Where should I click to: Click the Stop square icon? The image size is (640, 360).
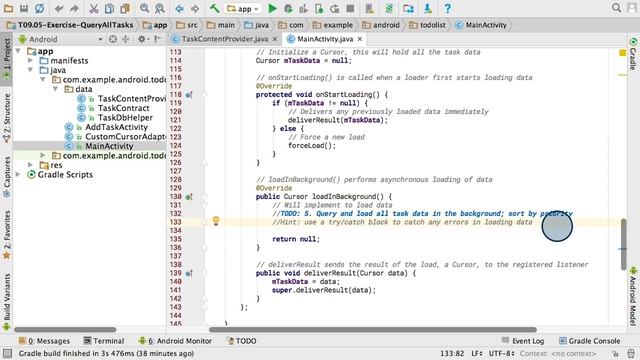(x=350, y=9)
